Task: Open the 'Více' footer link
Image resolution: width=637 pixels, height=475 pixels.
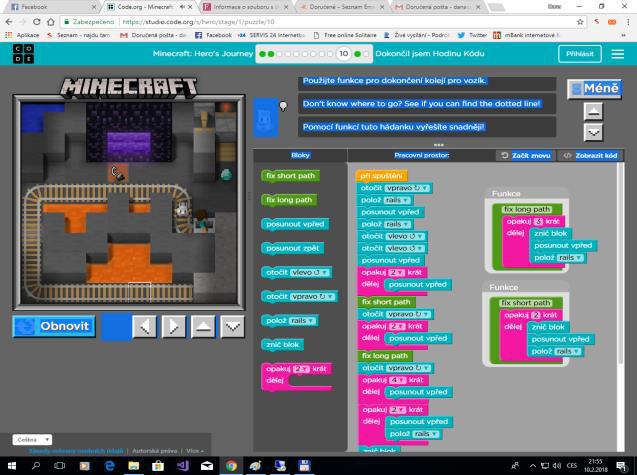Action: (x=195, y=451)
